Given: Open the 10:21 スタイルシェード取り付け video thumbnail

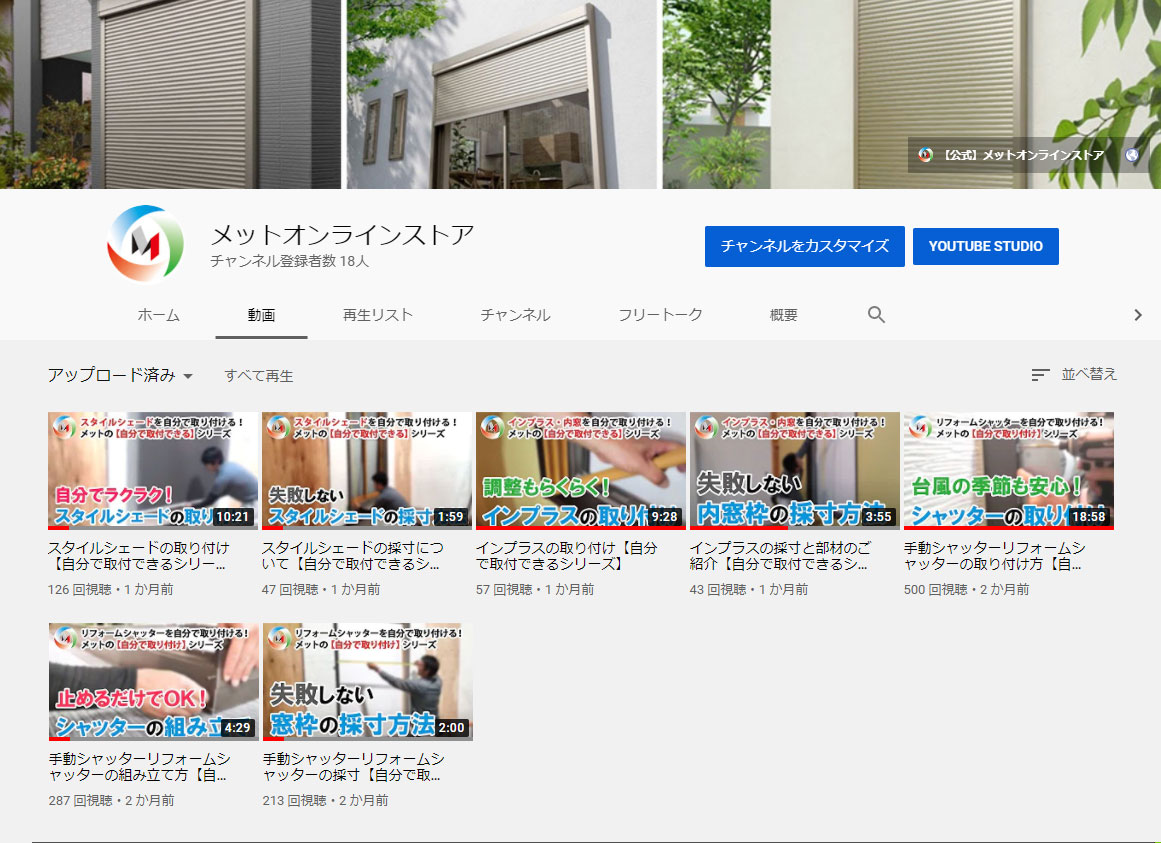Looking at the screenshot, I should tap(153, 470).
